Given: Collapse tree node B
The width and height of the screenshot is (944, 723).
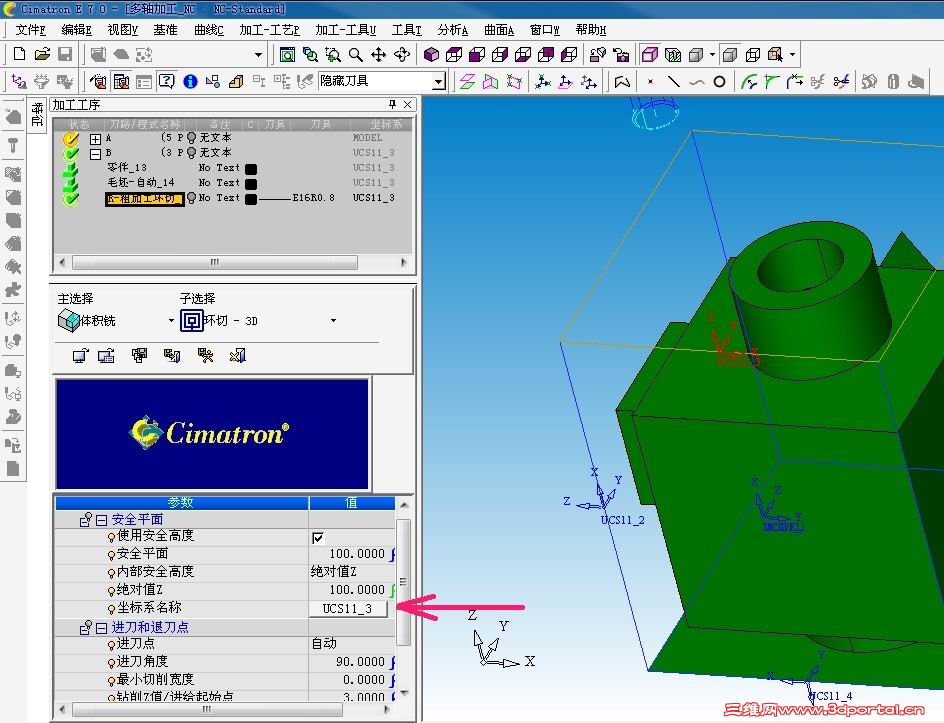Looking at the screenshot, I should [95, 154].
